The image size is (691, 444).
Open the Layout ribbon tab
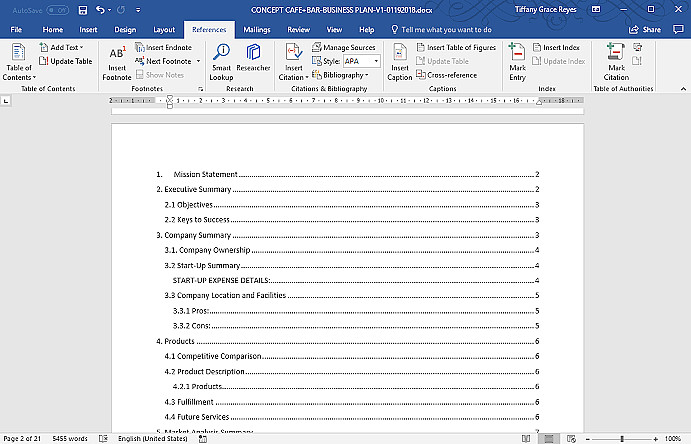point(164,30)
